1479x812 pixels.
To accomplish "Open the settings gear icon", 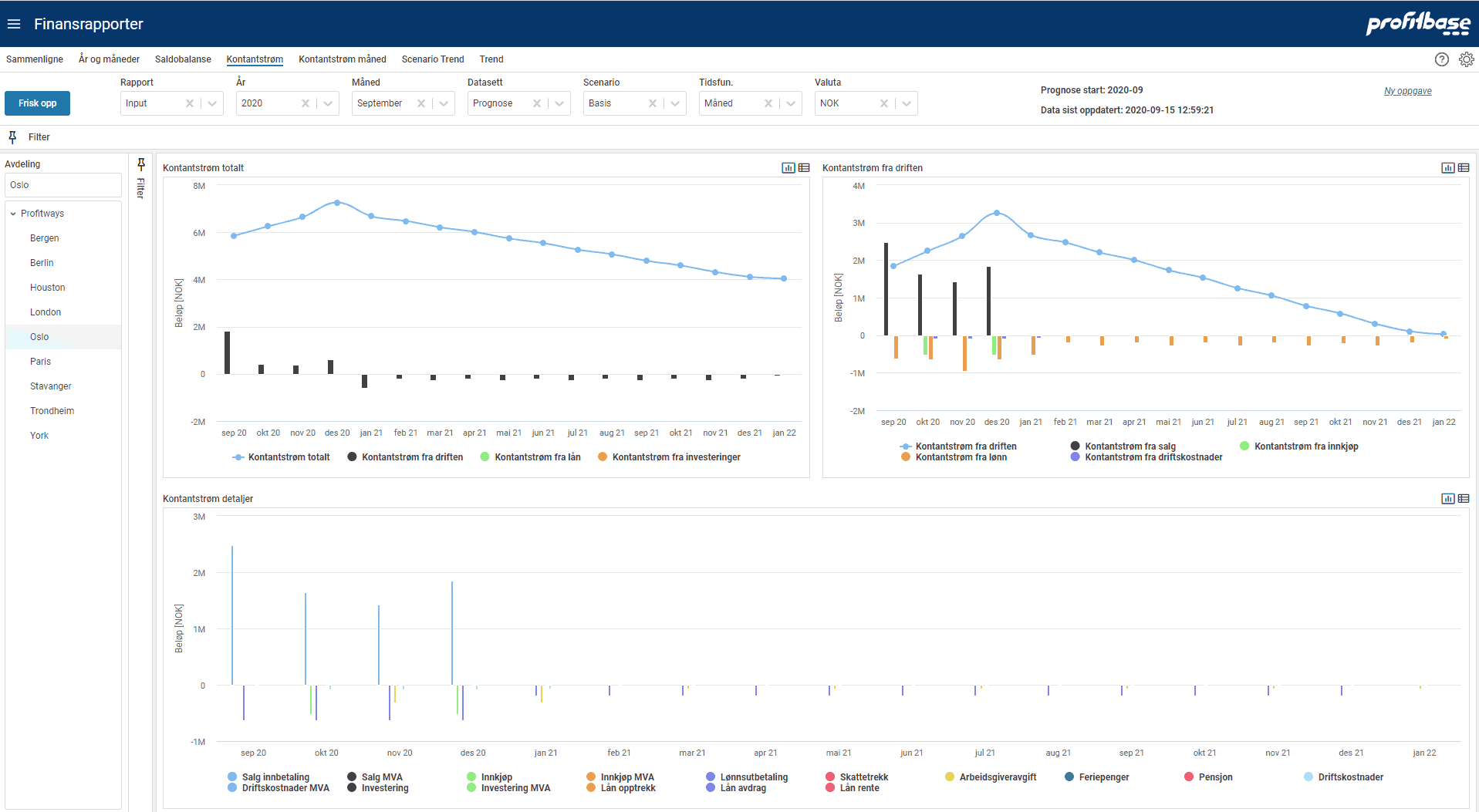I will coord(1466,59).
